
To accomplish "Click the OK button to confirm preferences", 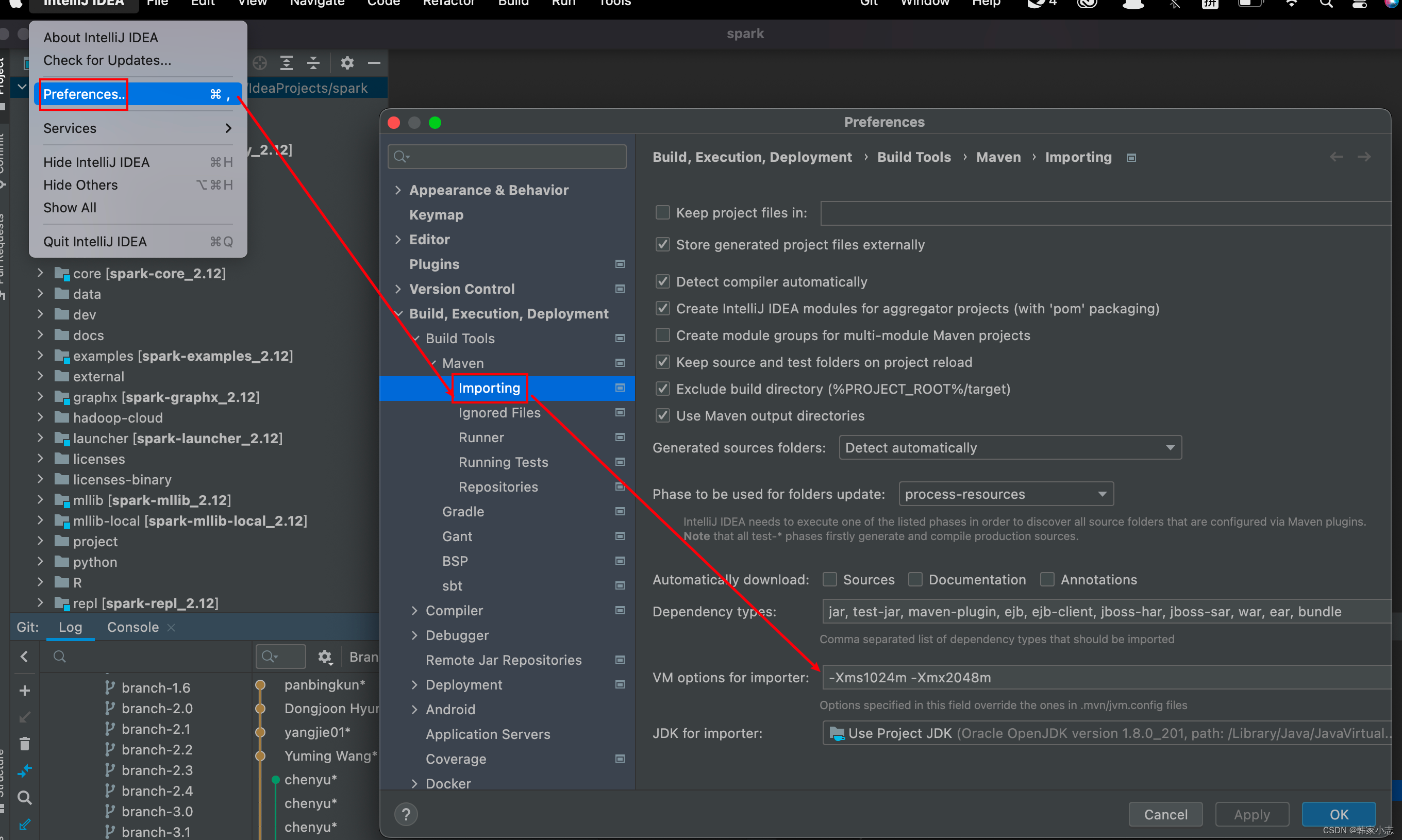I will click(x=1340, y=812).
